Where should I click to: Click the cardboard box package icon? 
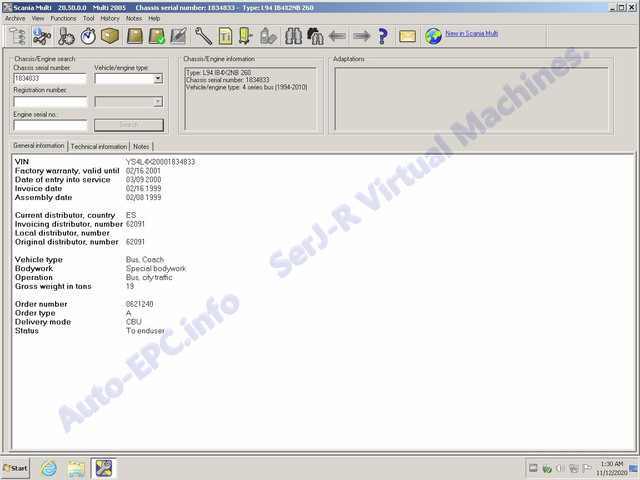point(110,36)
